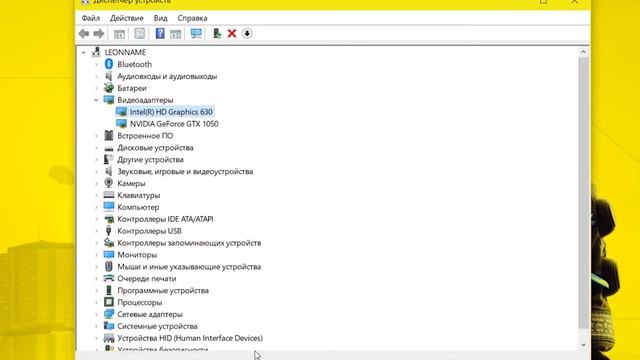
Task: Click the Процессоры chip icon
Action: (109, 302)
